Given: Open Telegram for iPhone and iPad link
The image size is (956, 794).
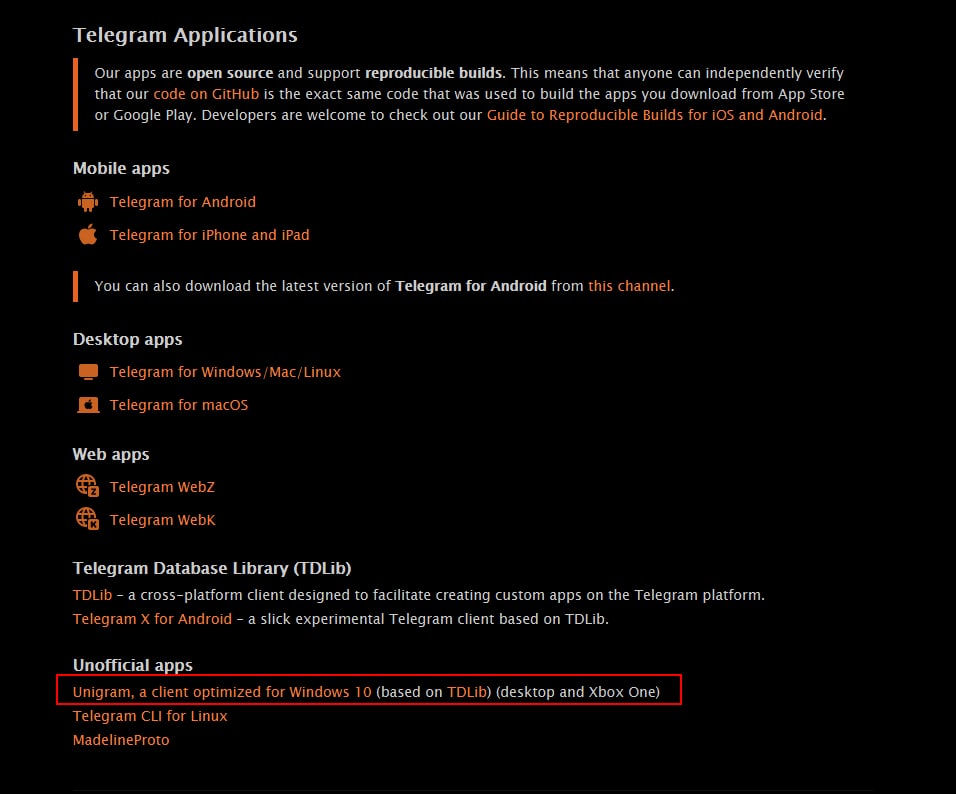Looking at the screenshot, I should pos(209,235).
